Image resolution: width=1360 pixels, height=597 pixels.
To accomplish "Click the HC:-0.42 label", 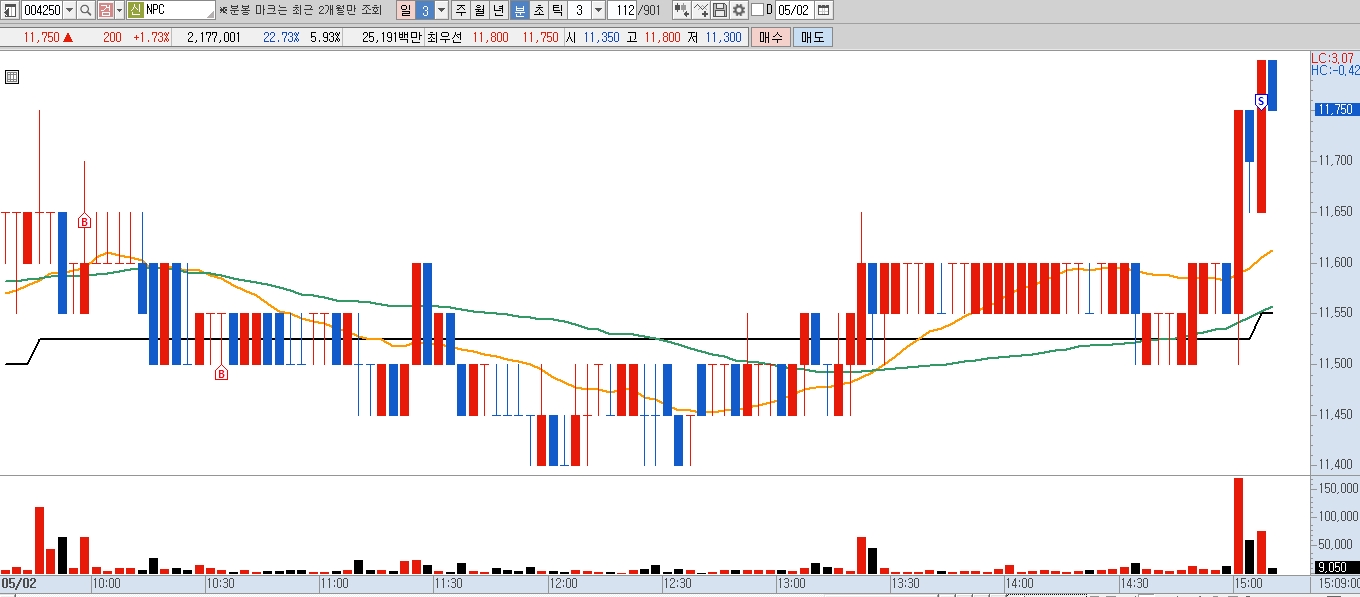I will pyautogui.click(x=1335, y=70).
